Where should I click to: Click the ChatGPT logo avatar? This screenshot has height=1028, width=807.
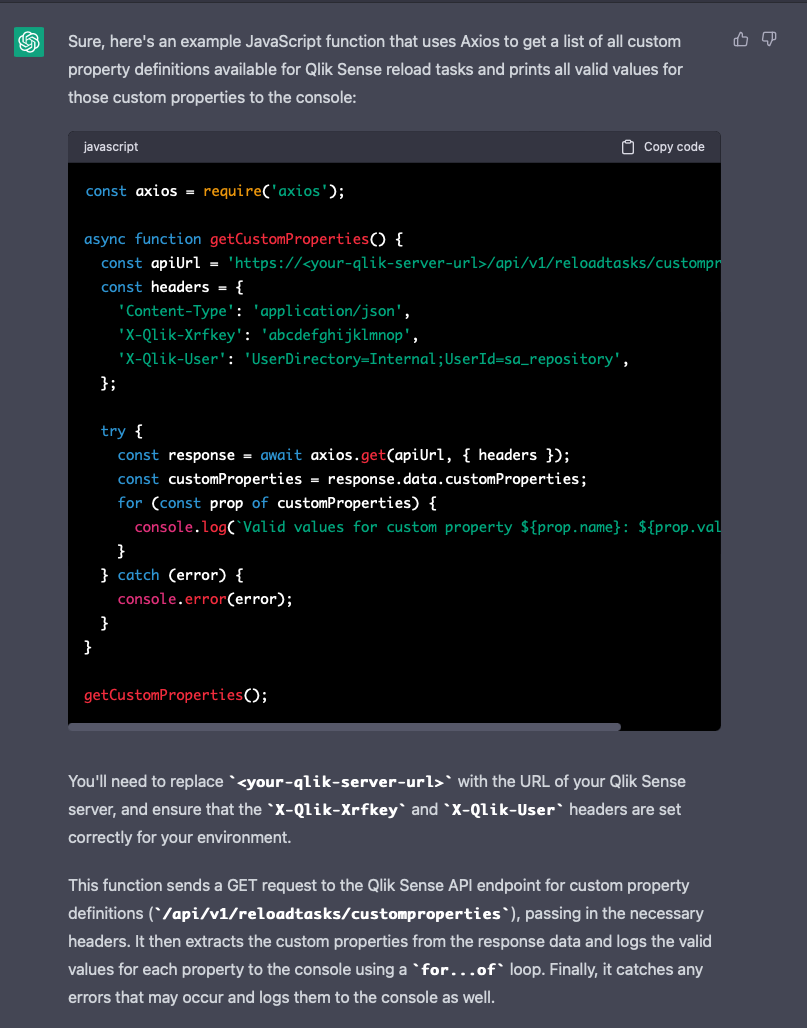pos(29,42)
